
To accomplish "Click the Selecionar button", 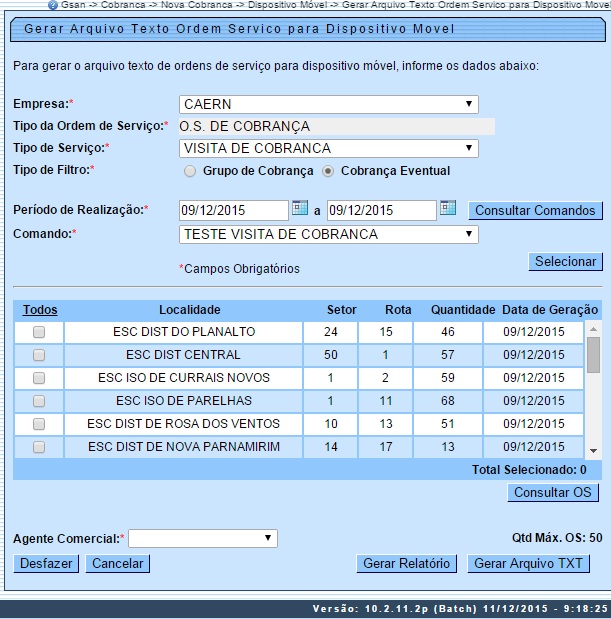I will pyautogui.click(x=565, y=262).
